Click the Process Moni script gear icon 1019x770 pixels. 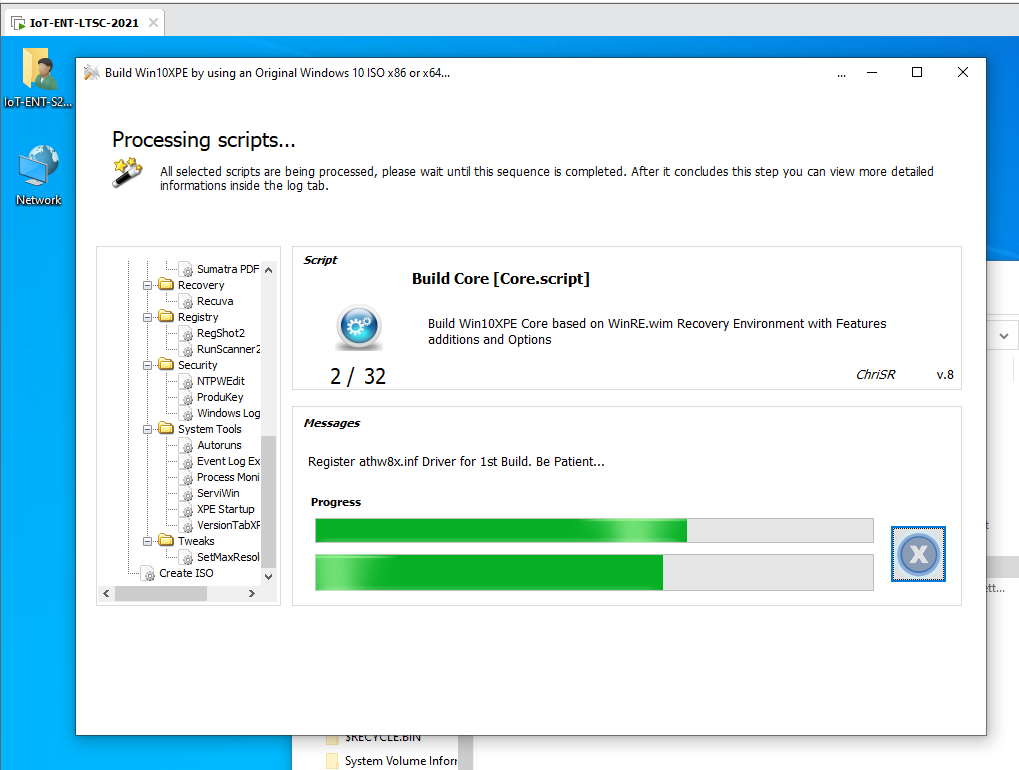coord(187,478)
